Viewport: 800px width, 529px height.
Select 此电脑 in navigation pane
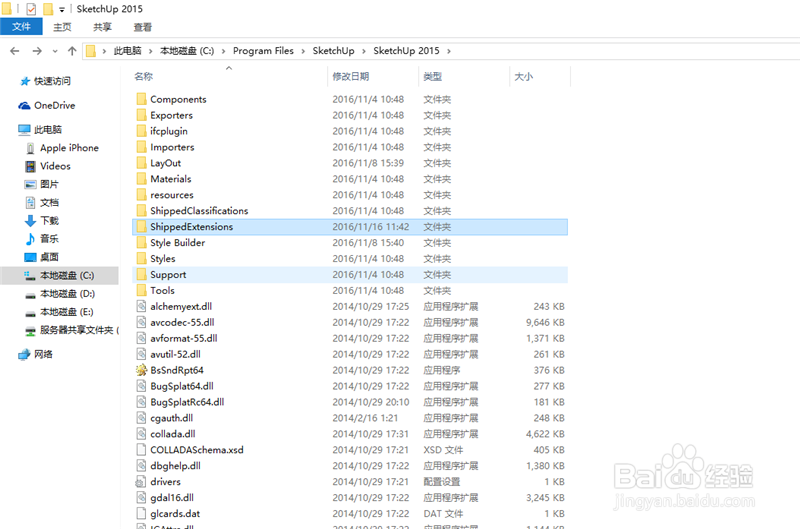[40, 130]
